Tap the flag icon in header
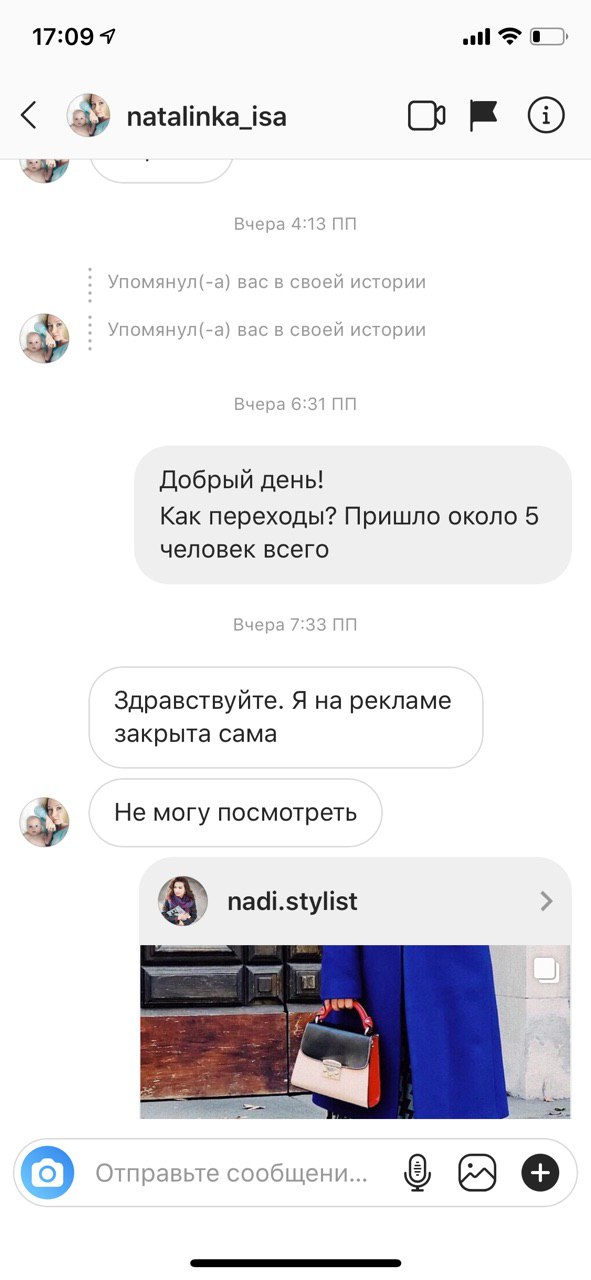Image resolution: width=591 pixels, height=1280 pixels. pos(484,116)
